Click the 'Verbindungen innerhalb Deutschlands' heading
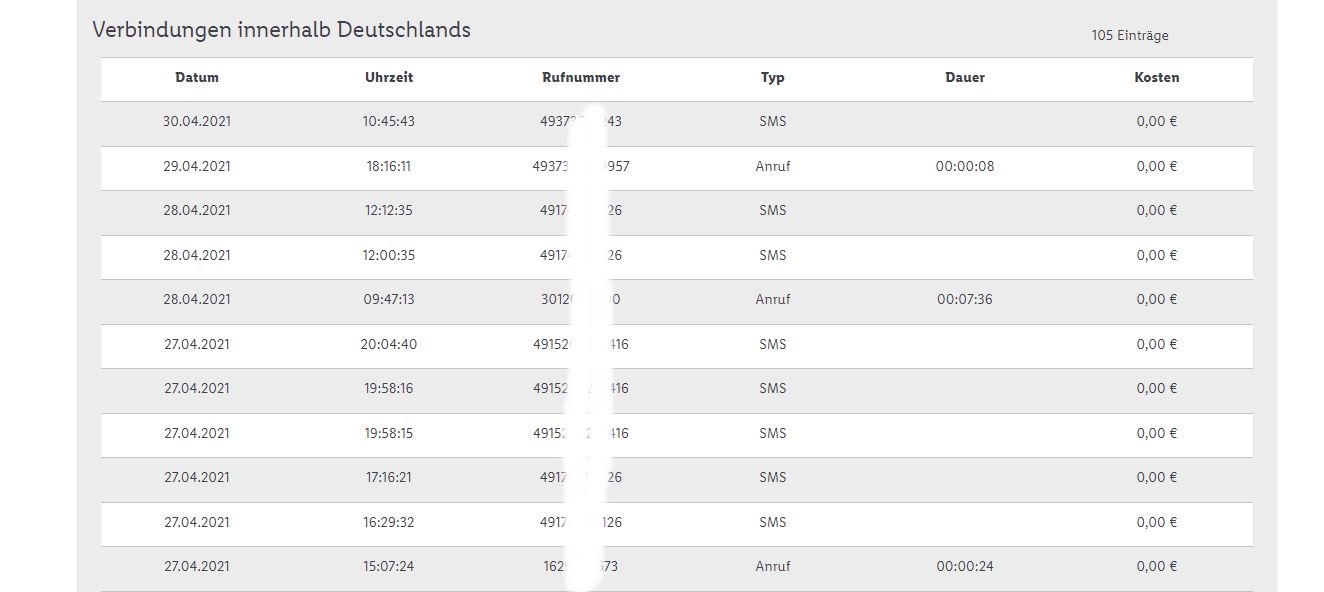Screen dimensions: 1324x592 281,30
